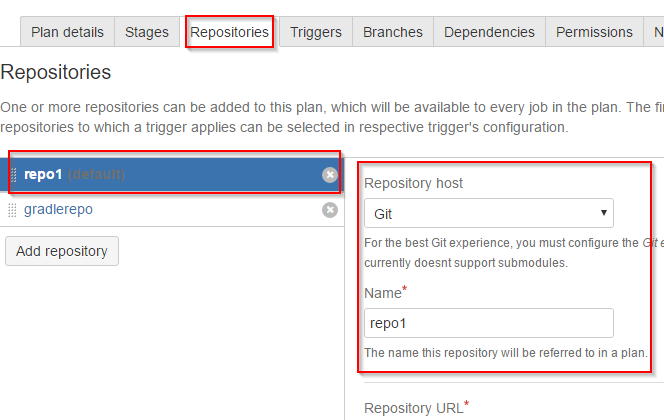The height and width of the screenshot is (420, 664).
Task: Switch to the Dependencies tab
Action: tap(489, 32)
